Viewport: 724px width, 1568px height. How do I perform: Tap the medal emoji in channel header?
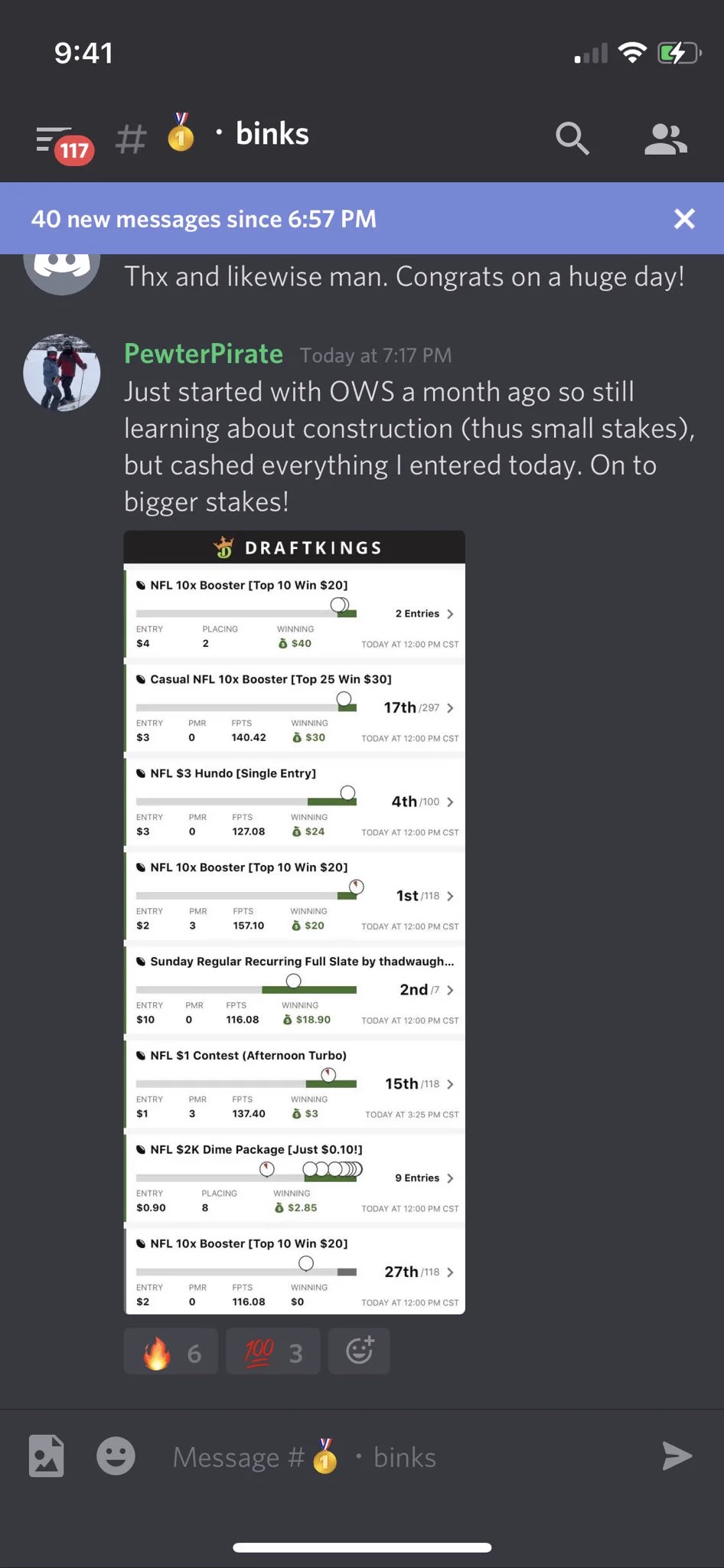[x=181, y=132]
